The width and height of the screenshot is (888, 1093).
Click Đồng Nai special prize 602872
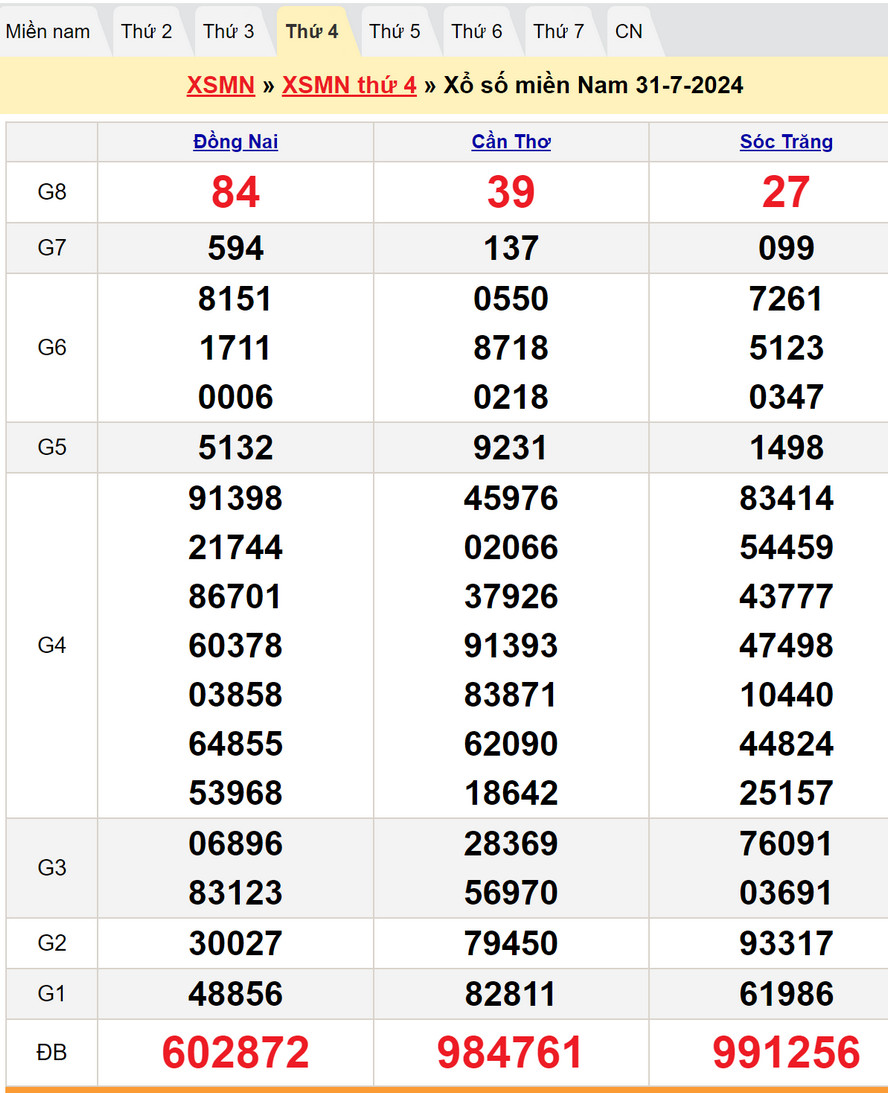click(x=236, y=1053)
